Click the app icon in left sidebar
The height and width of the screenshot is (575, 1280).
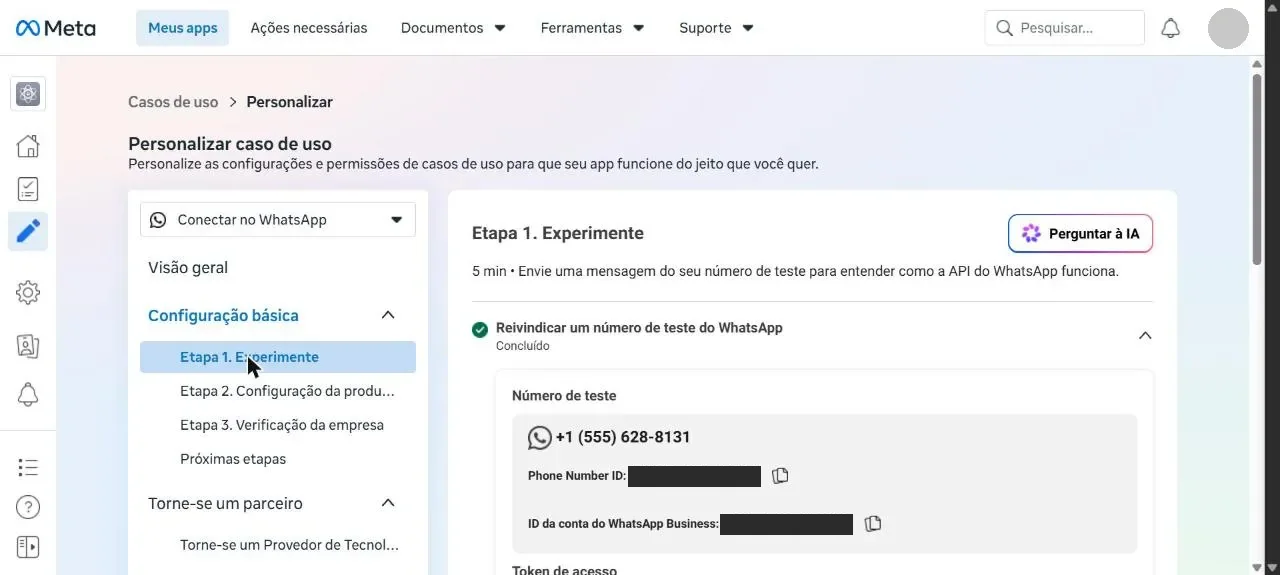tap(28, 94)
